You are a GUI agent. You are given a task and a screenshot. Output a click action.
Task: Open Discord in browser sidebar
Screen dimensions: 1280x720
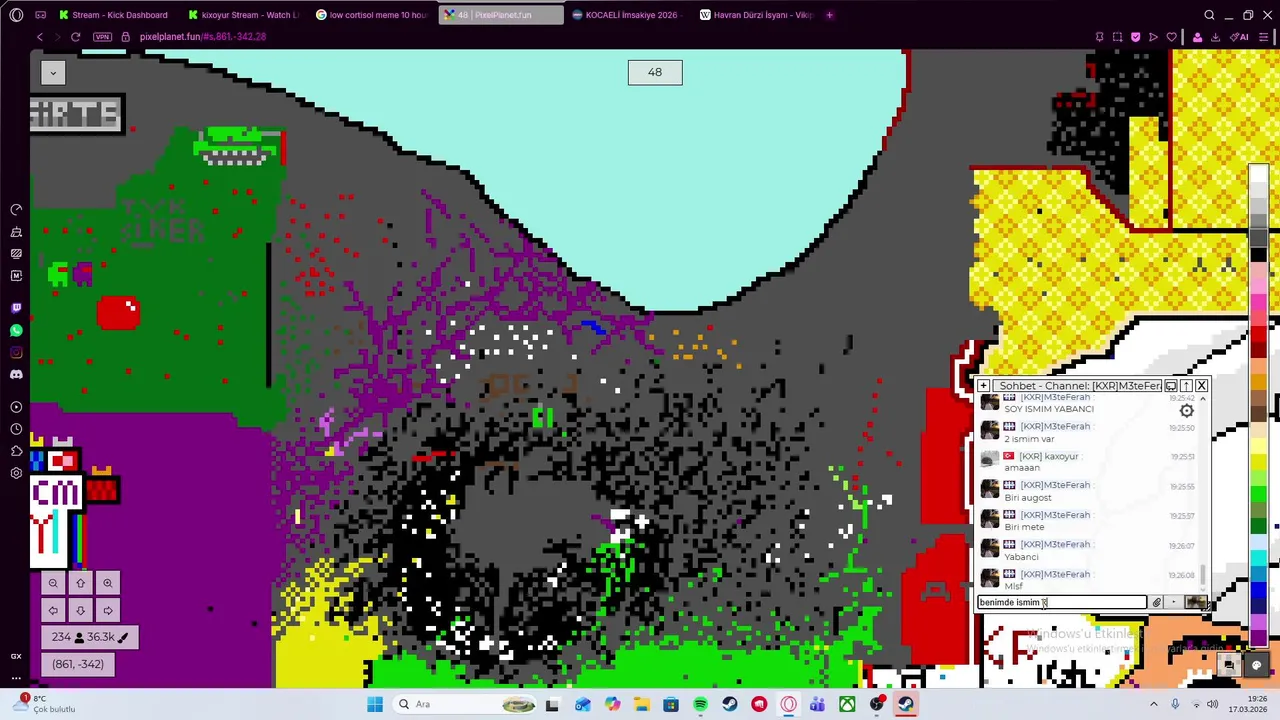(16, 374)
